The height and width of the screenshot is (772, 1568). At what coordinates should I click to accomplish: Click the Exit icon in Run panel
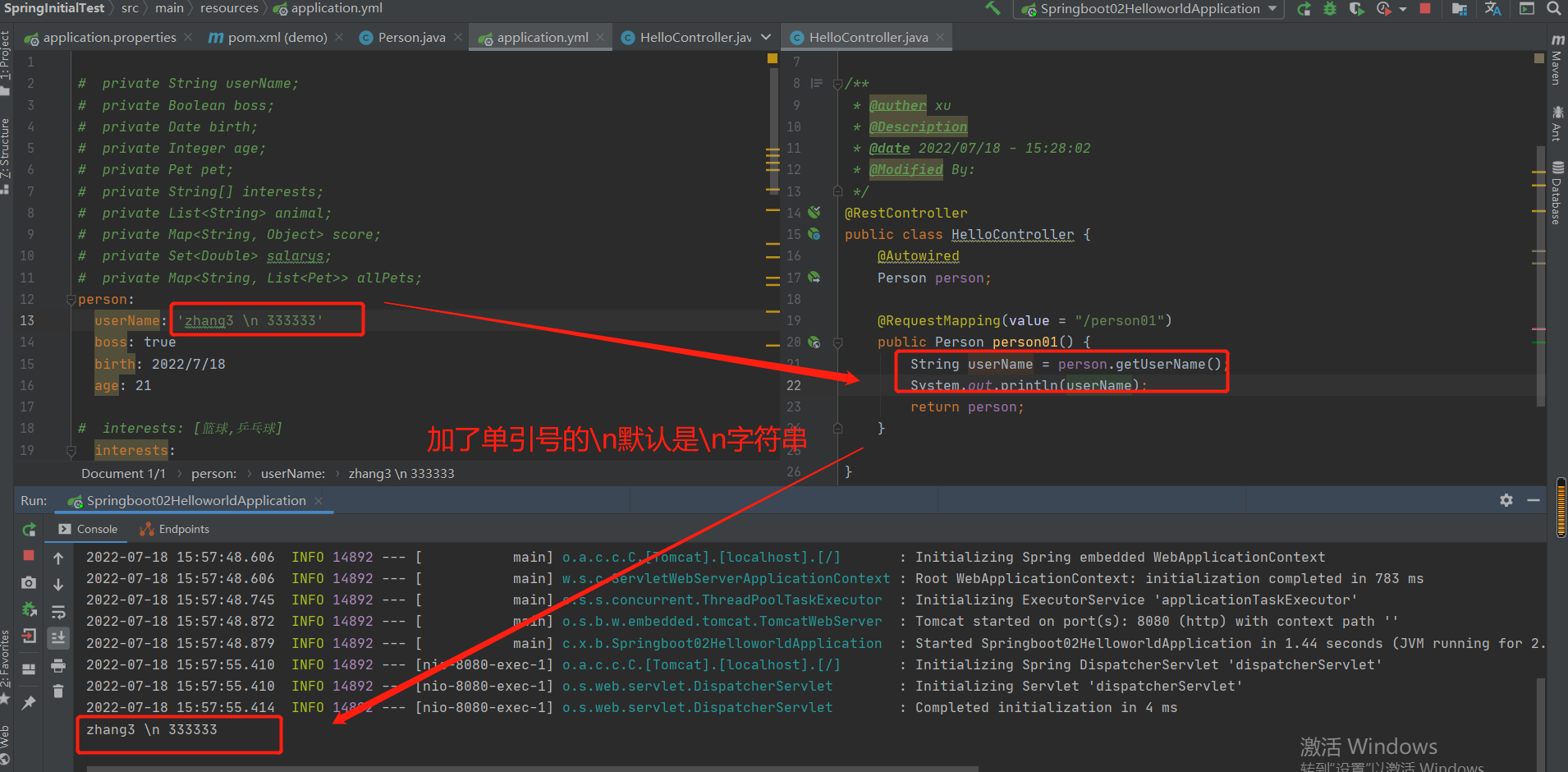pyautogui.click(x=29, y=636)
